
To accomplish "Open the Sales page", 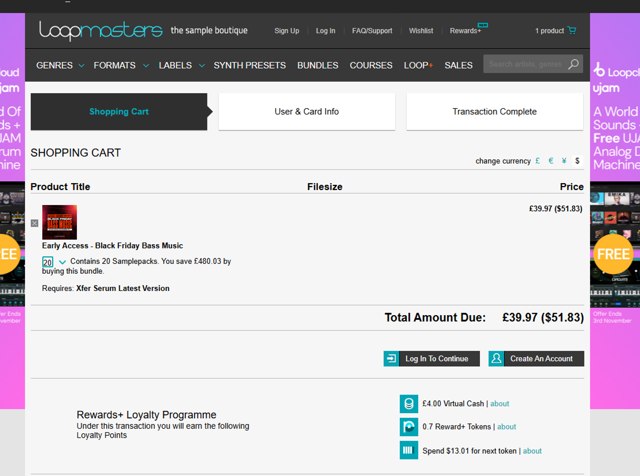I will pyautogui.click(x=458, y=65).
